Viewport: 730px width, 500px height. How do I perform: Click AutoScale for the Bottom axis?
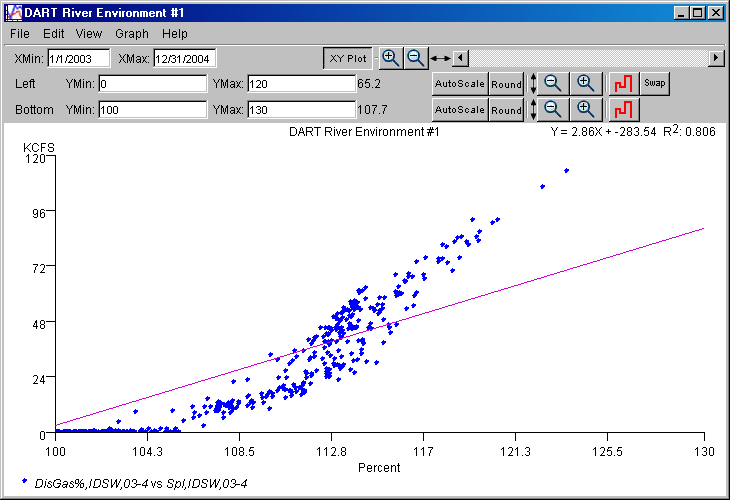coord(459,109)
